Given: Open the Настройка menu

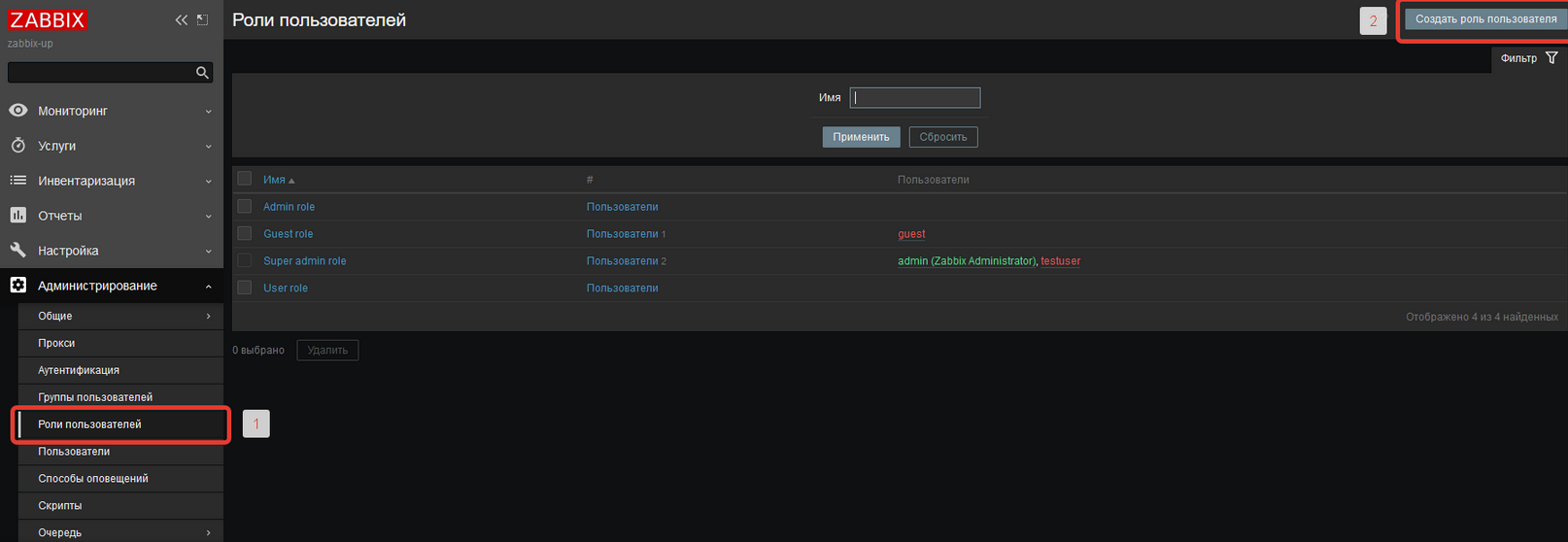Looking at the screenshot, I should click(112, 251).
